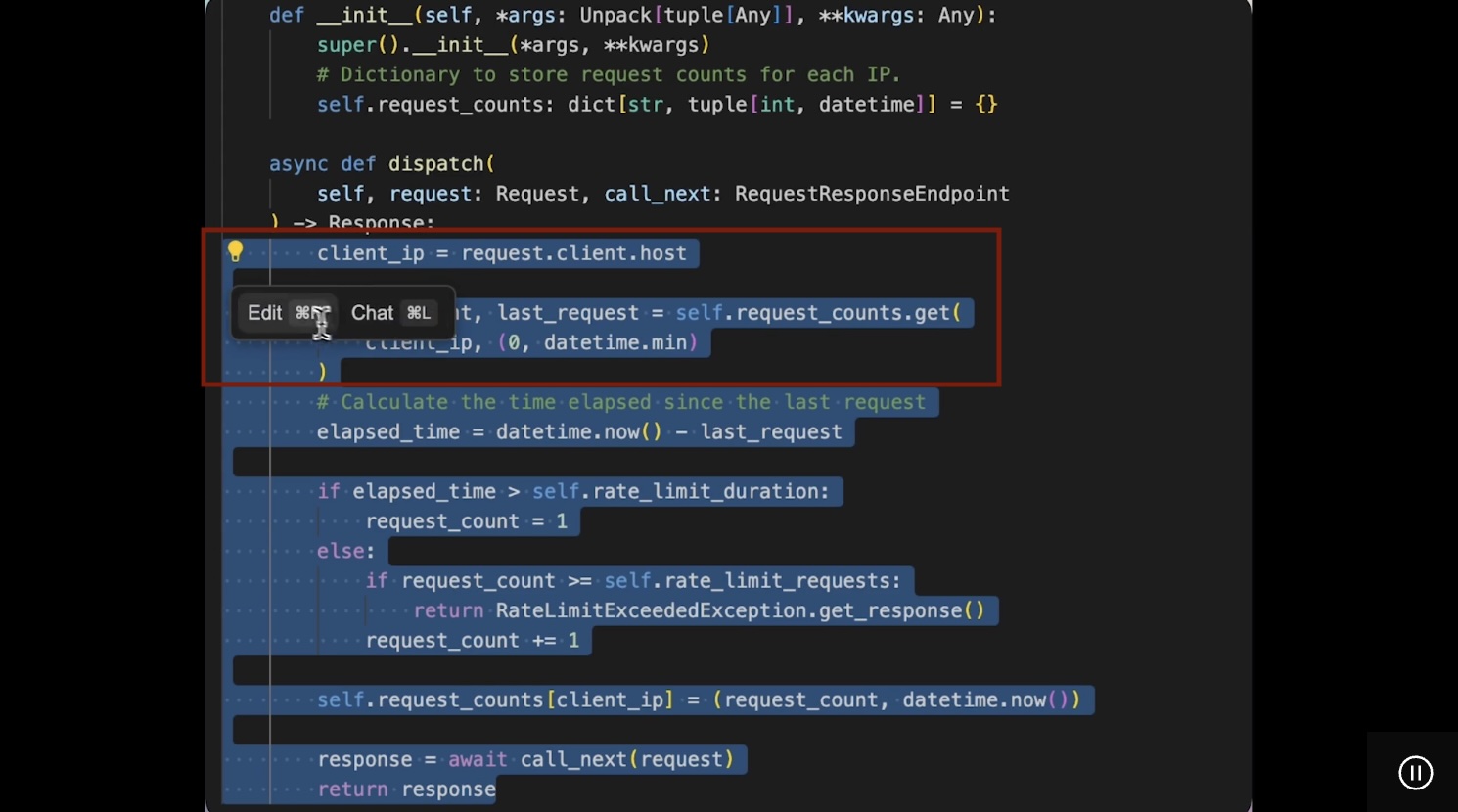Click on RequestResponseEndpoint type annotation

(871, 194)
